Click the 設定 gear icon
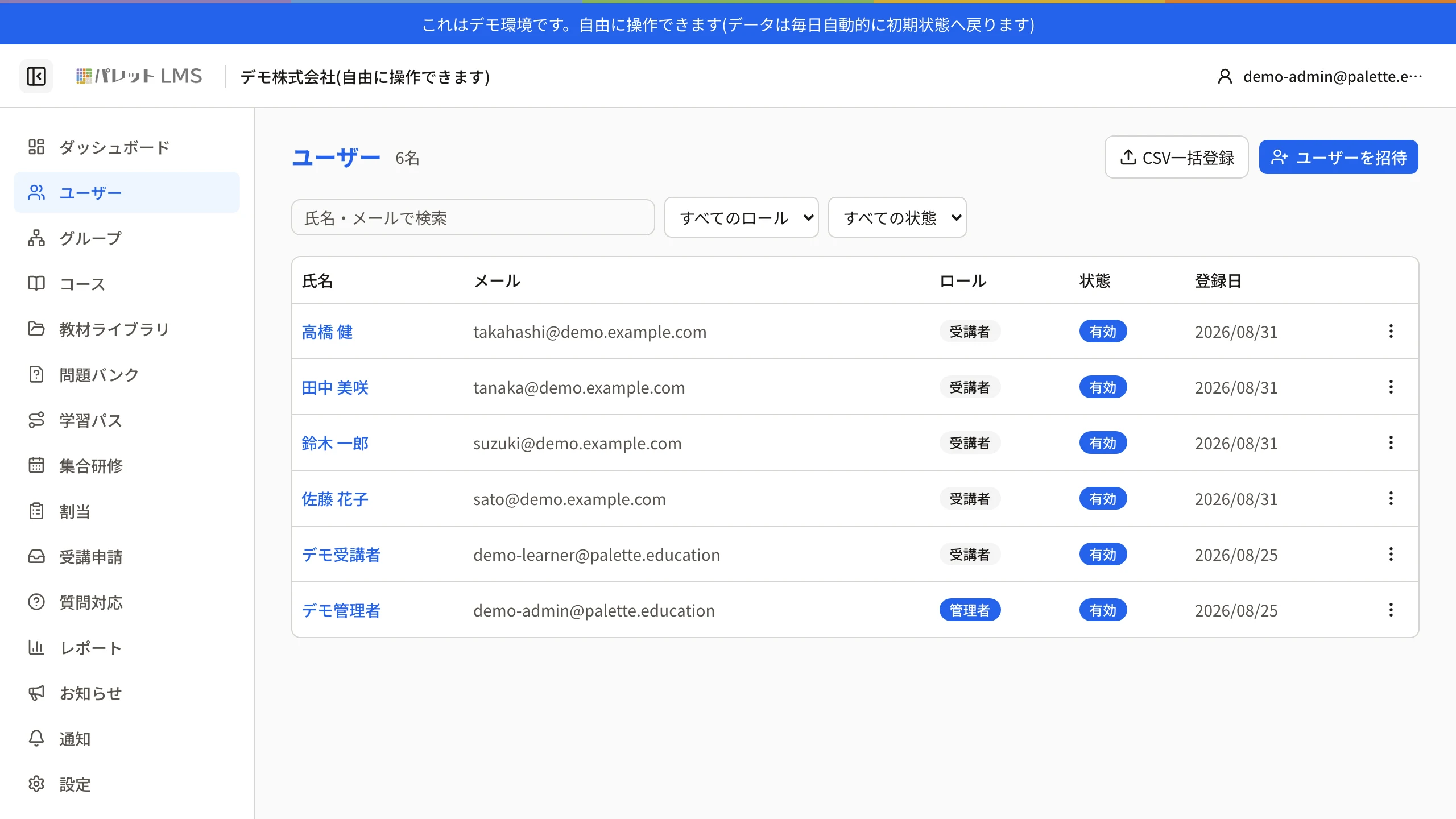Viewport: 1456px width, 819px height. [36, 784]
